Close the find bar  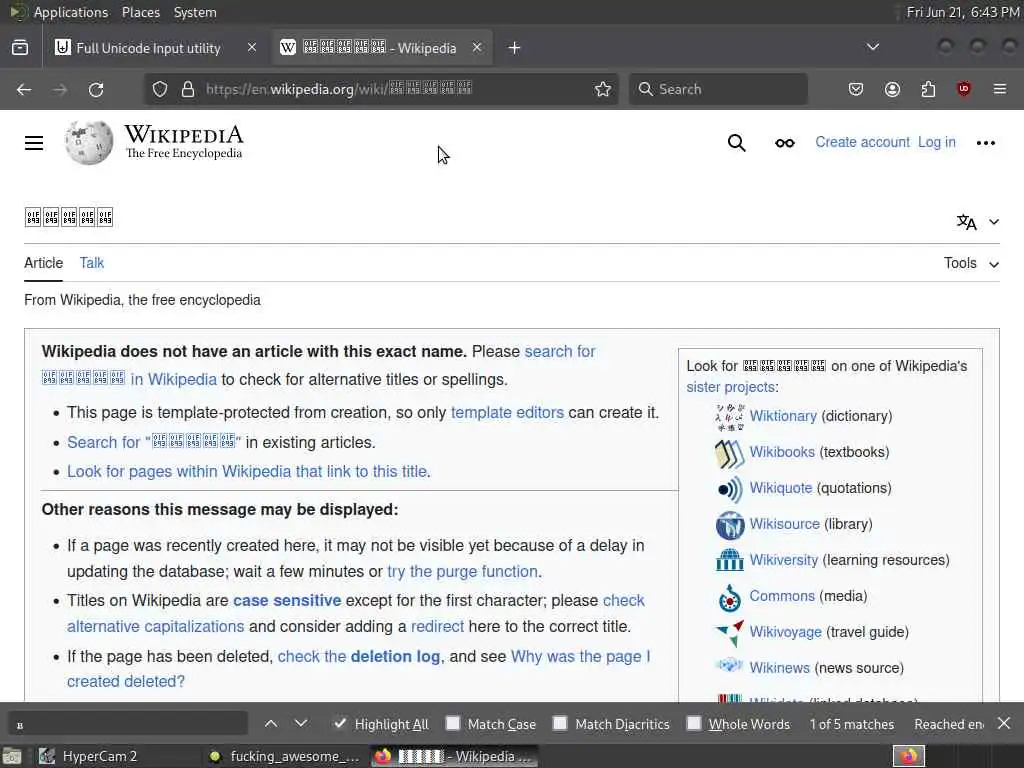[1004, 723]
